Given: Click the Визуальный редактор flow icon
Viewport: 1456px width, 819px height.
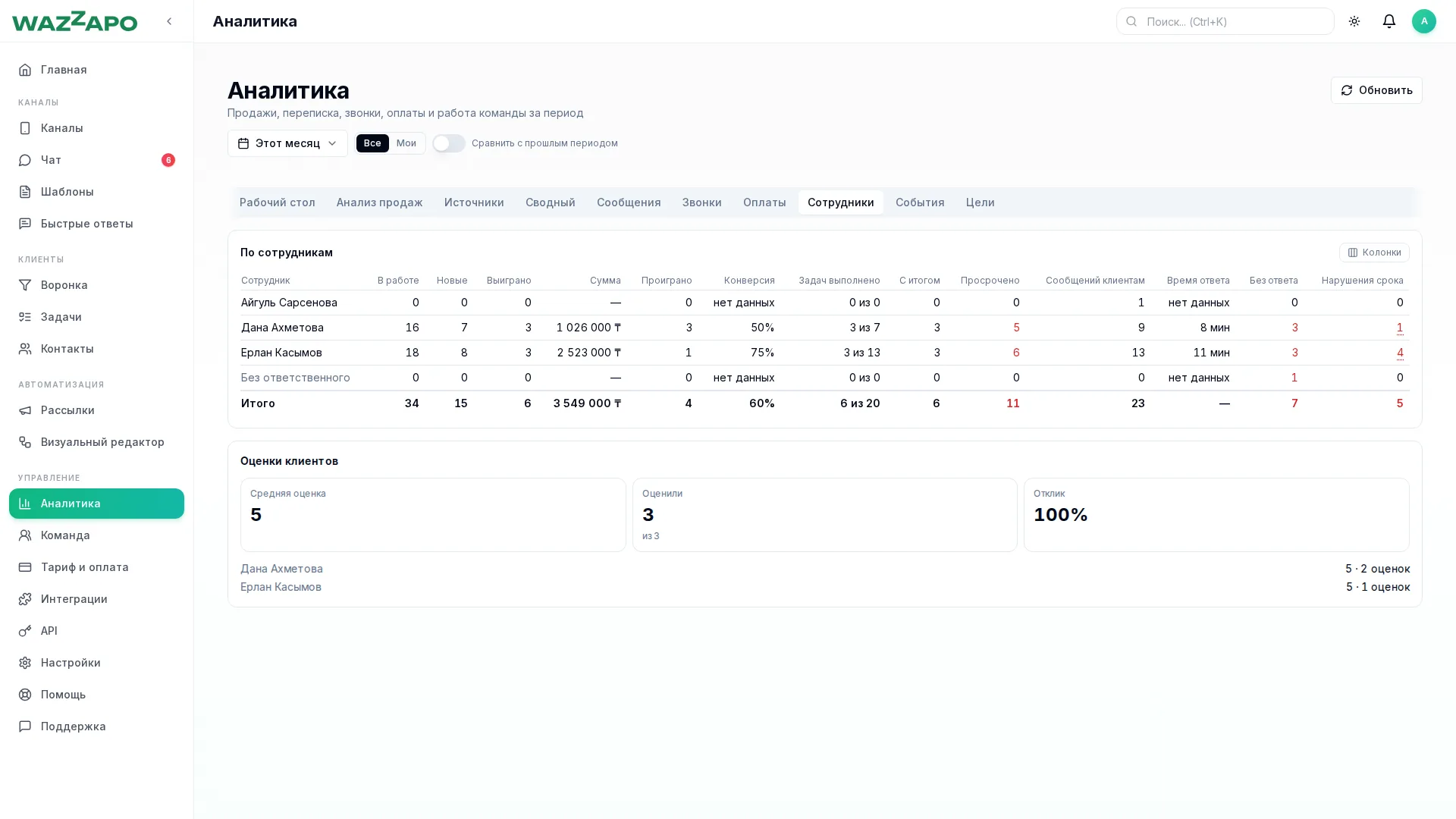Looking at the screenshot, I should [x=25, y=442].
